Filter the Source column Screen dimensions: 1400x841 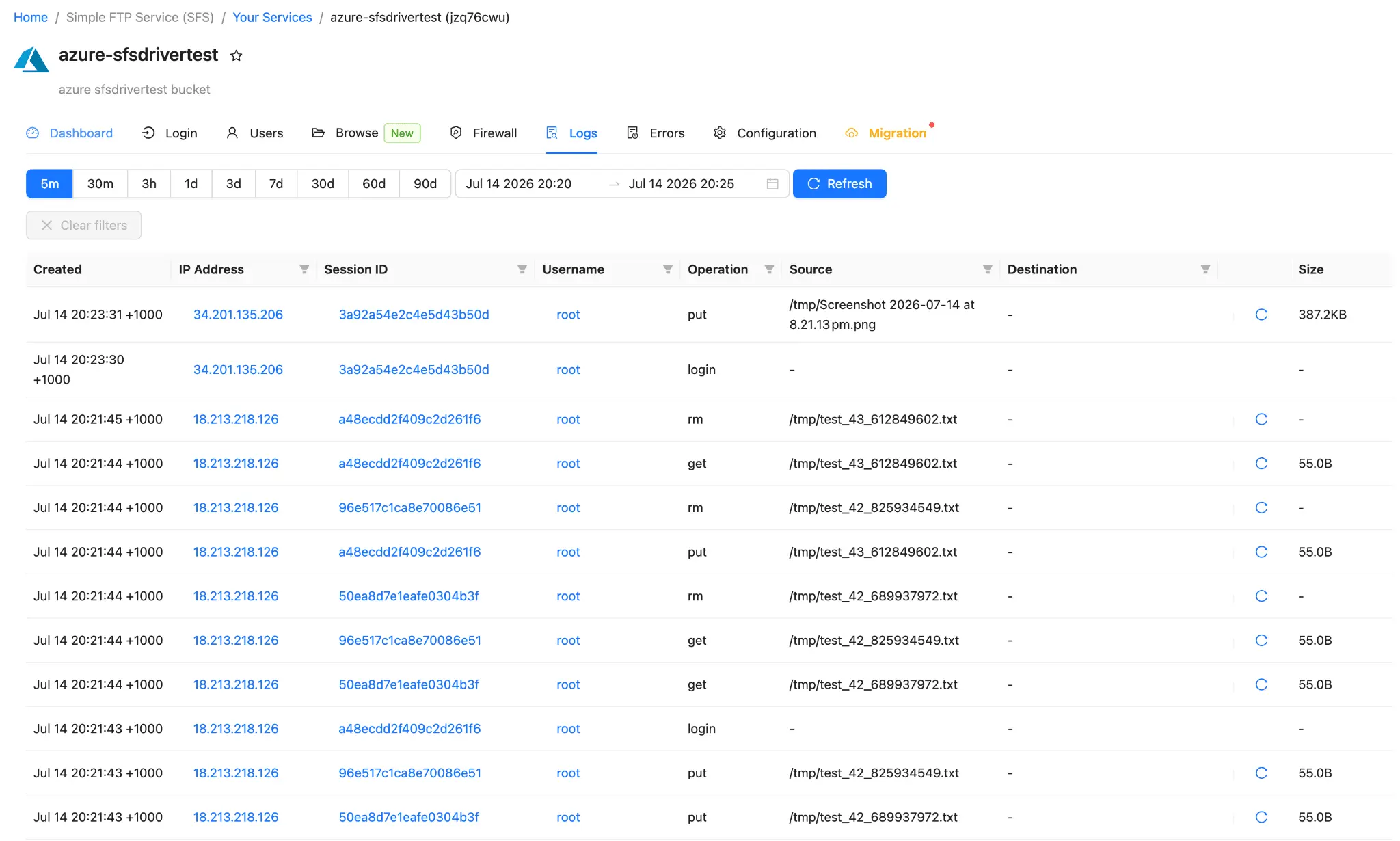[987, 269]
